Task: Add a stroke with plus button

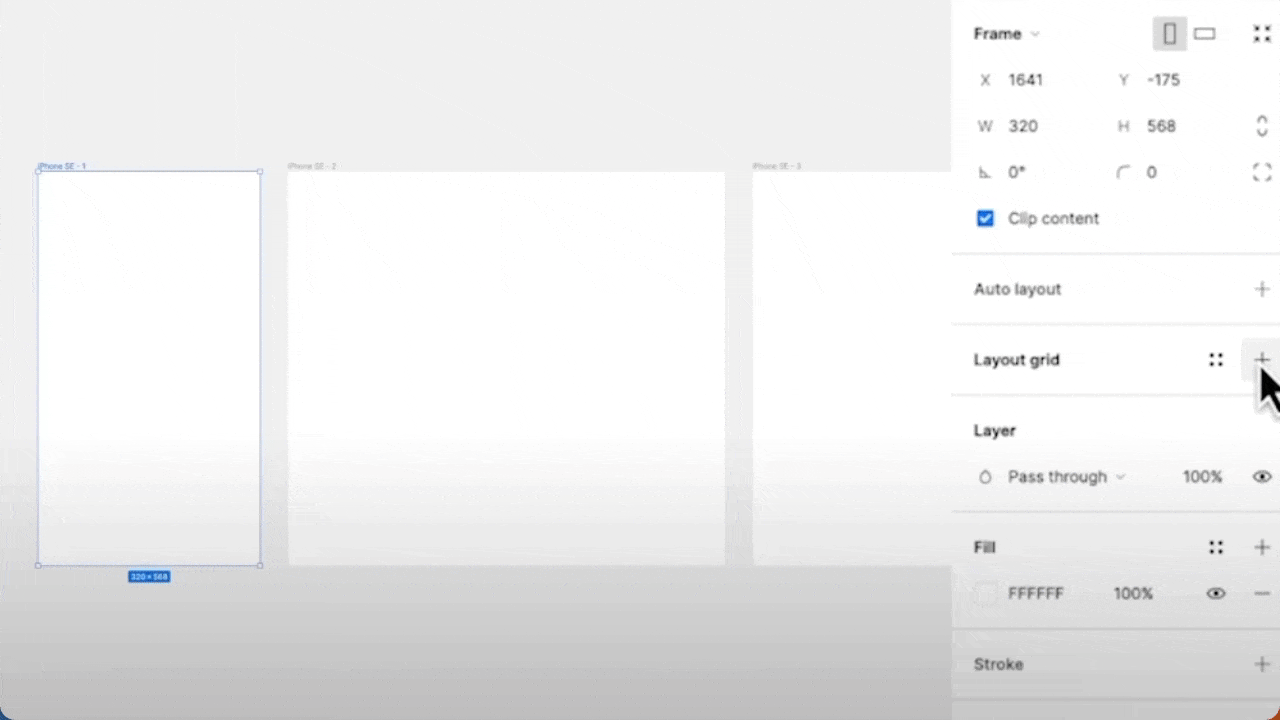Action: [1261, 664]
